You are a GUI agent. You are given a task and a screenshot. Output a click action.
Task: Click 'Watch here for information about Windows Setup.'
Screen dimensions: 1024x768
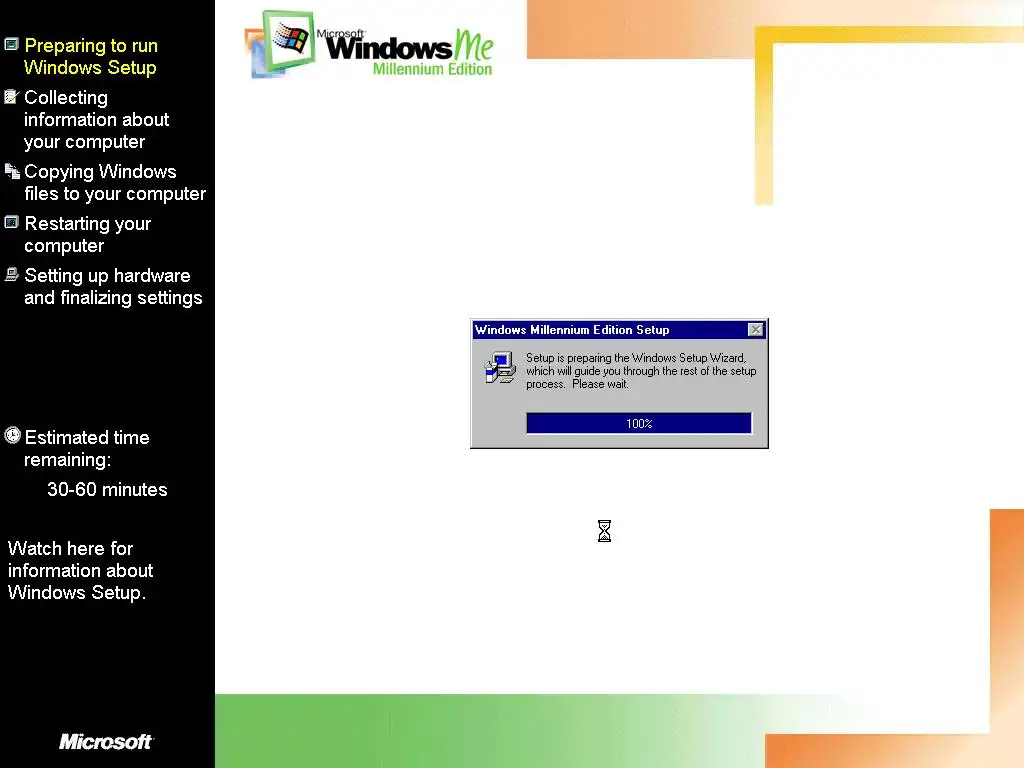click(x=80, y=570)
